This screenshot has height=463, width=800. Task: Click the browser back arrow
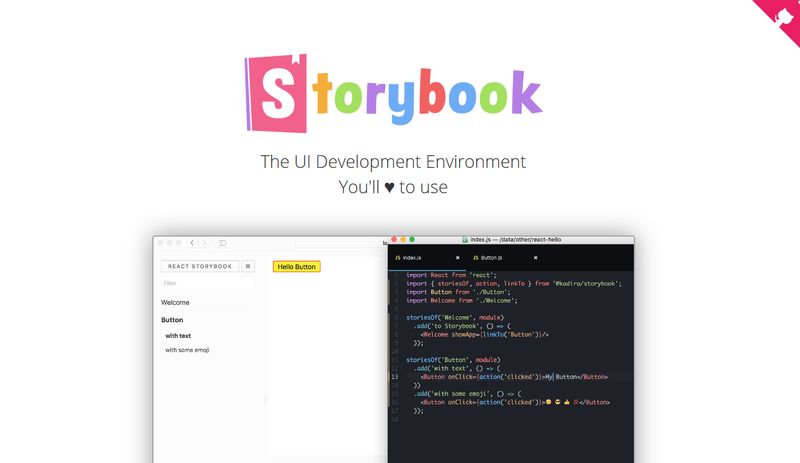coord(193,242)
